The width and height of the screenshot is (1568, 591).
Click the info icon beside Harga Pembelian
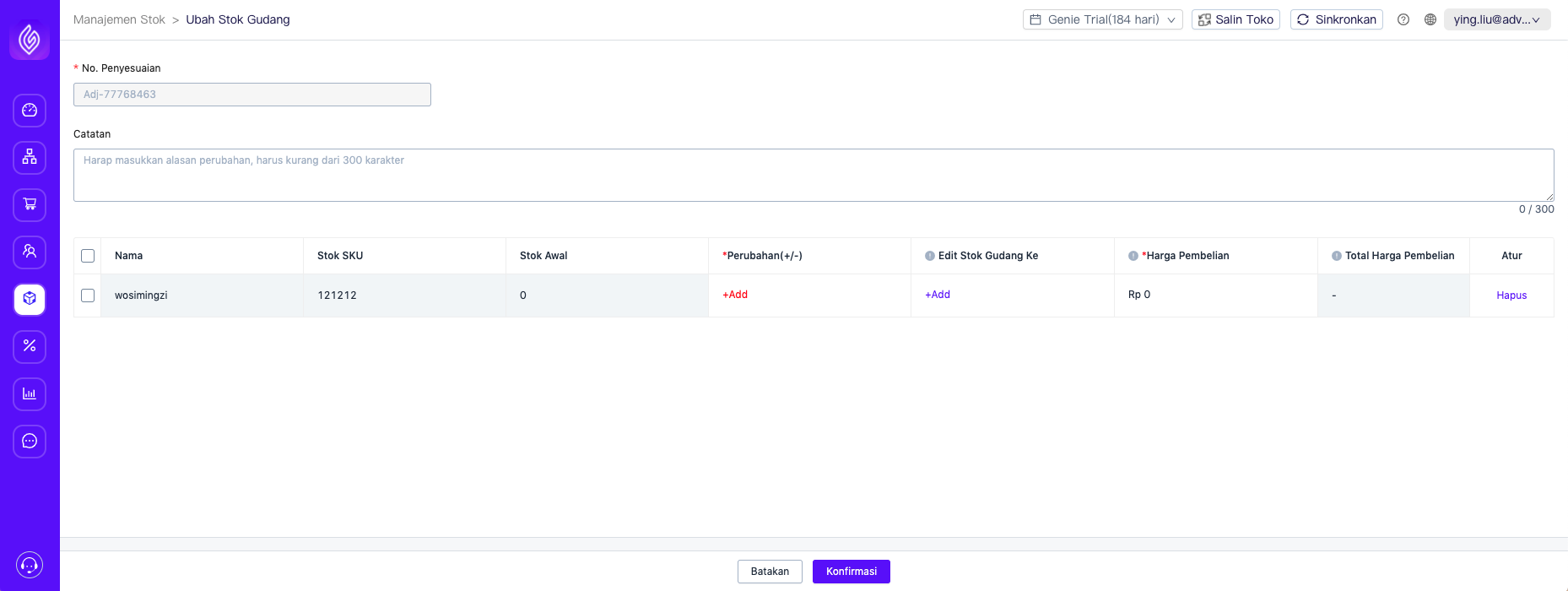[x=1133, y=256]
